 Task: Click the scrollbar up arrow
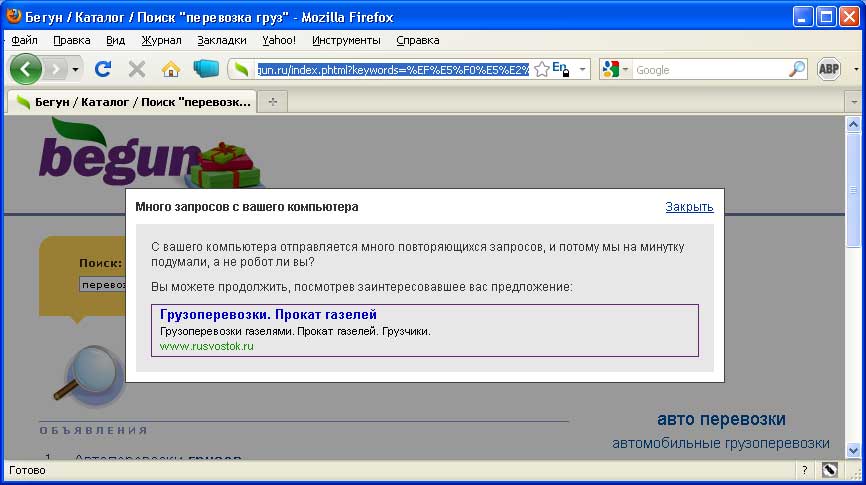pyautogui.click(x=853, y=124)
